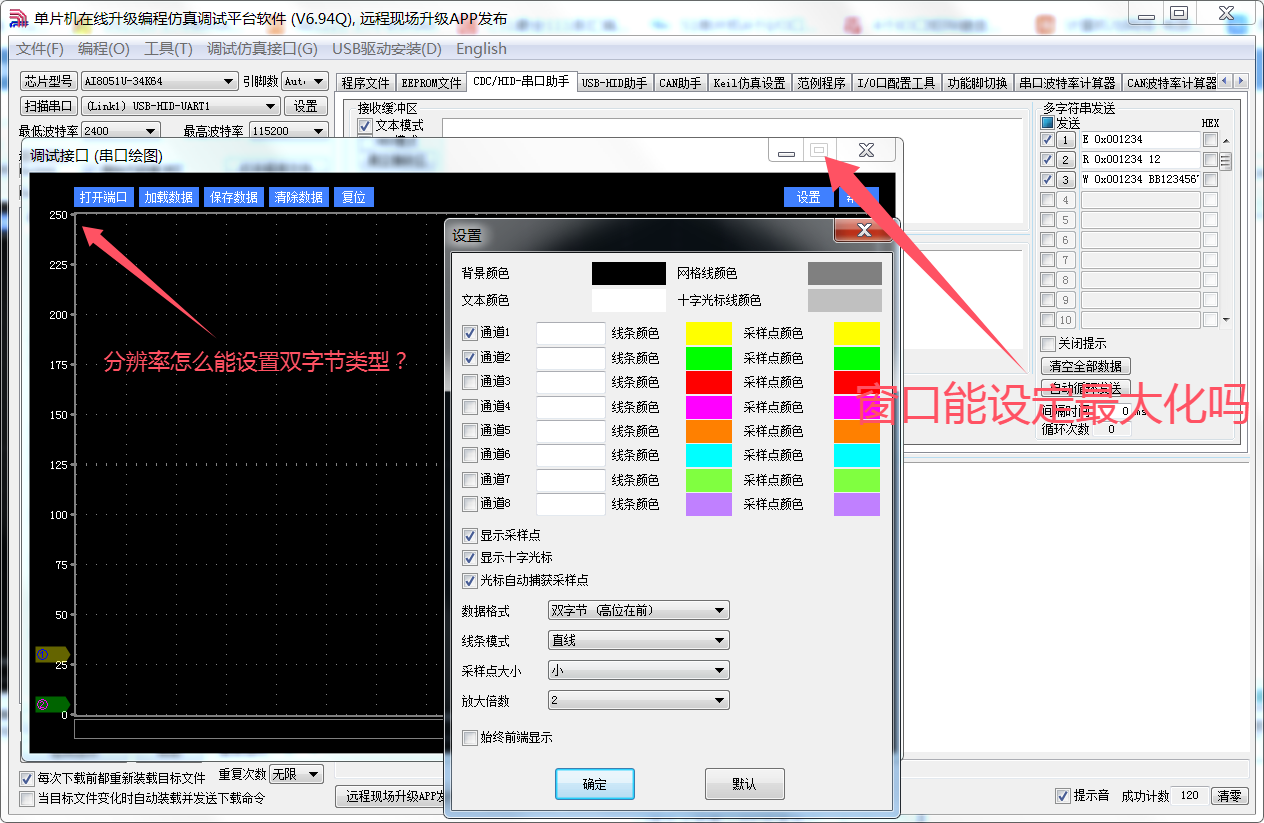The width and height of the screenshot is (1264, 823).
Task: Open 最高波特率 115200 dropdown
Action: pyautogui.click(x=288, y=131)
